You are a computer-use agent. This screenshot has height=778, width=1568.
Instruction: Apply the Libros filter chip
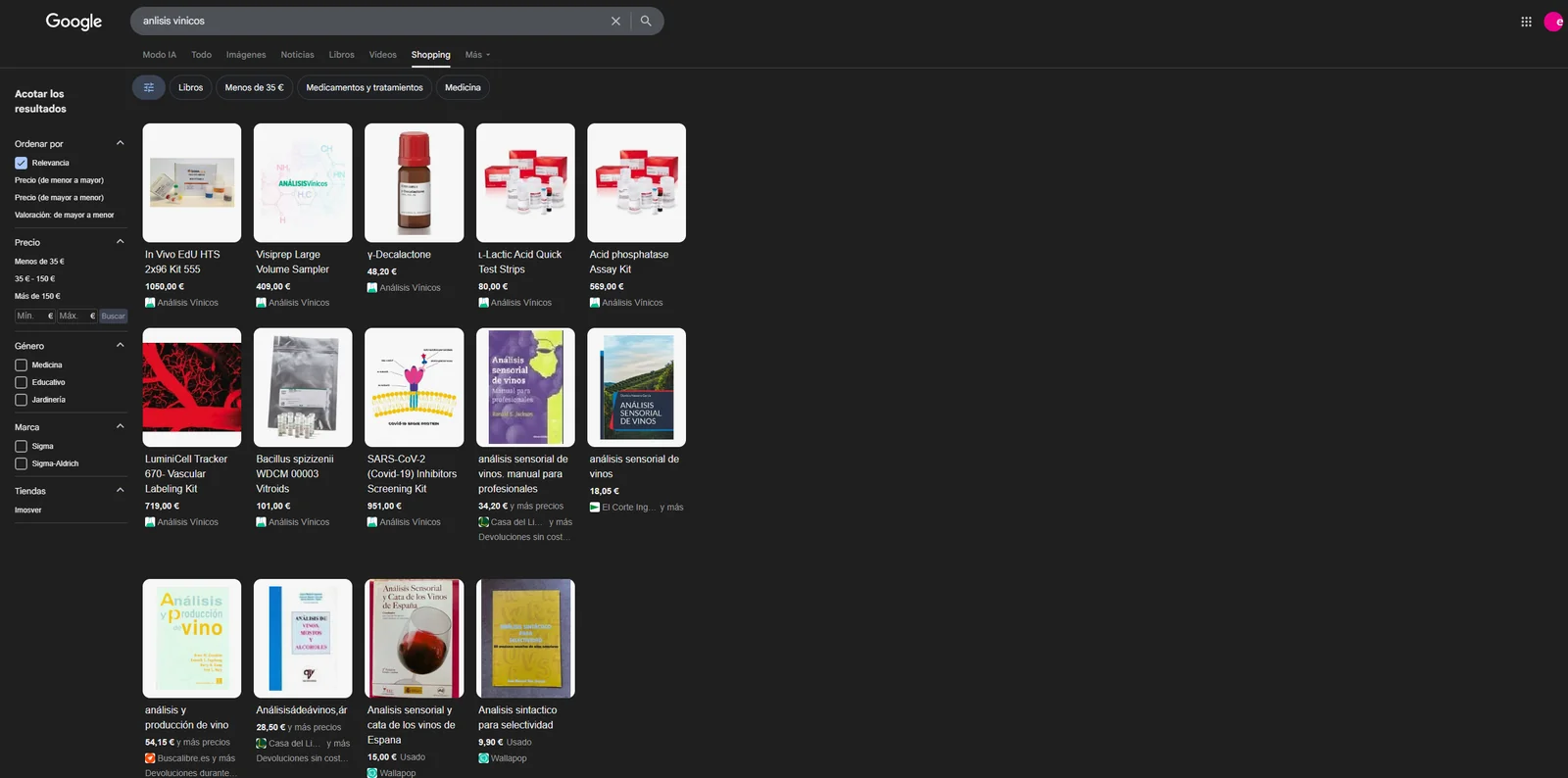pyautogui.click(x=190, y=87)
